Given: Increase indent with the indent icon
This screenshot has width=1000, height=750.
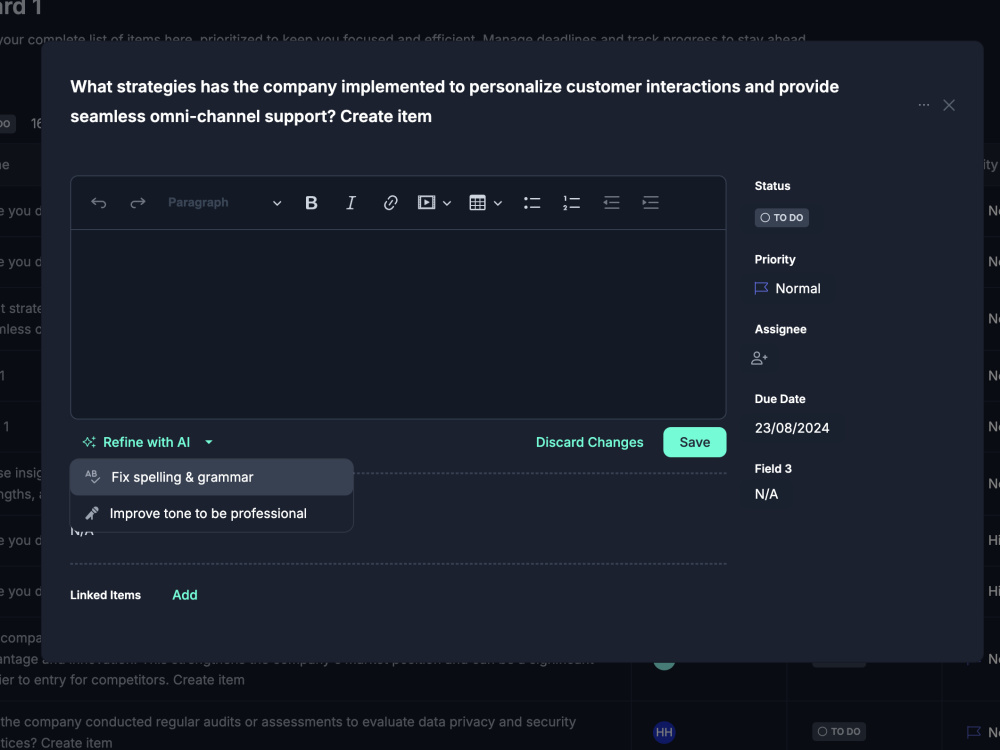Looking at the screenshot, I should [651, 203].
